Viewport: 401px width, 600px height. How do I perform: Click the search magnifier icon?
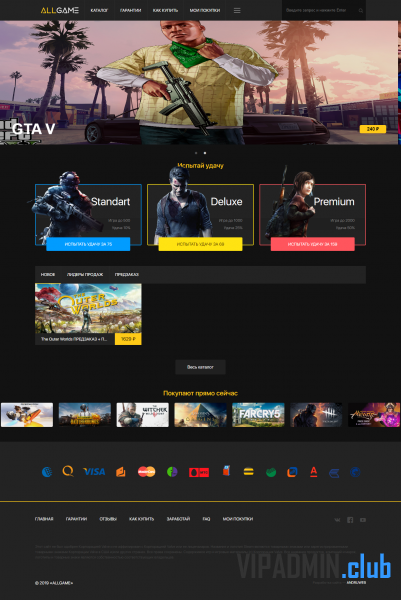(360, 10)
